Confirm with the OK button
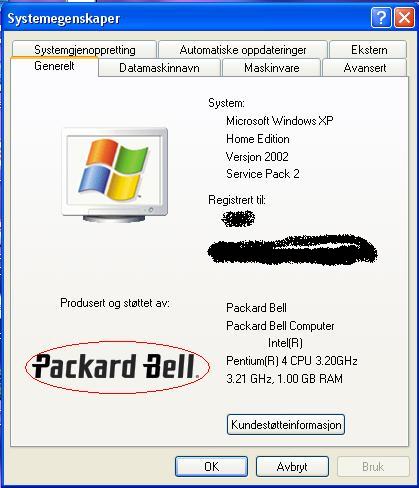 211,467
